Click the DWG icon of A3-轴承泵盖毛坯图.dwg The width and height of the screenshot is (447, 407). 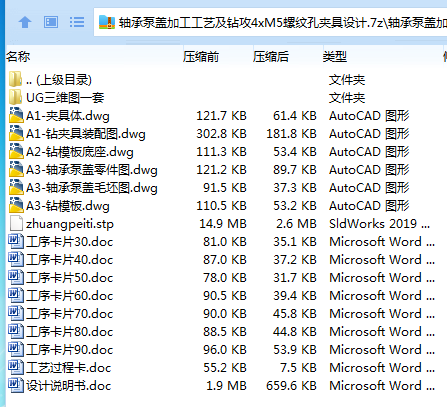pos(16,187)
